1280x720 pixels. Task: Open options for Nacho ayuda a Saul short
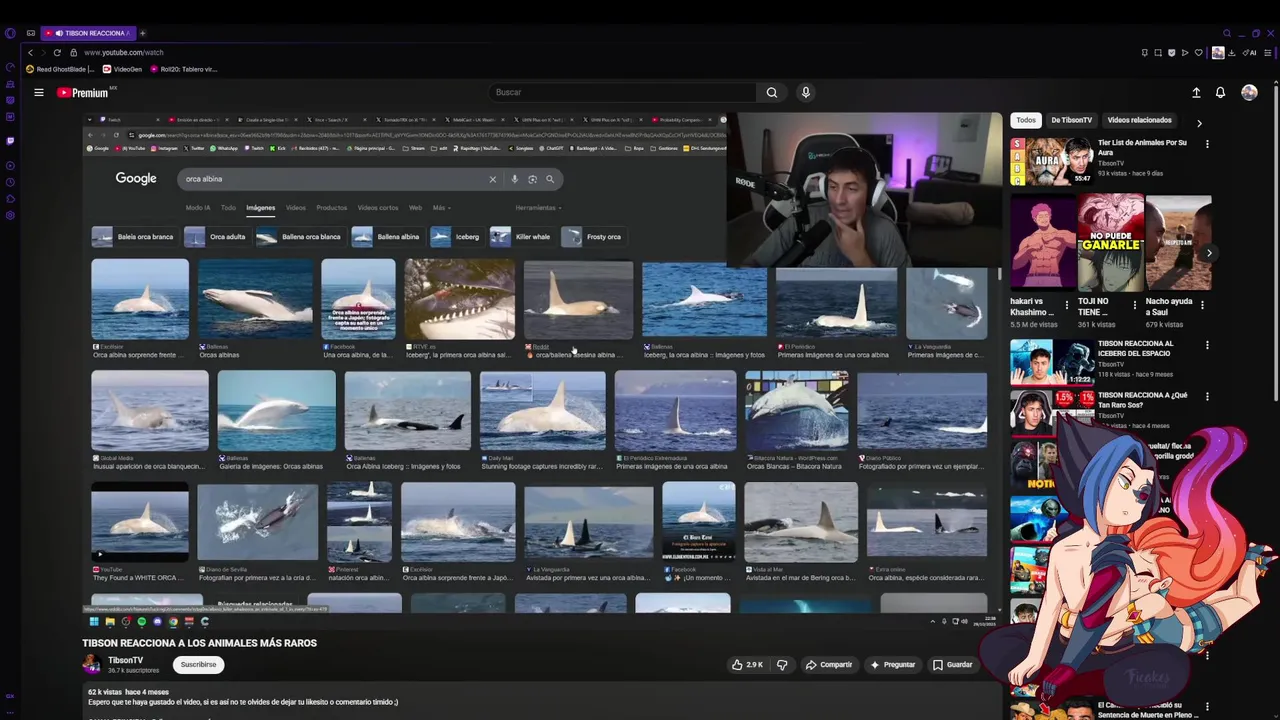(1202, 304)
